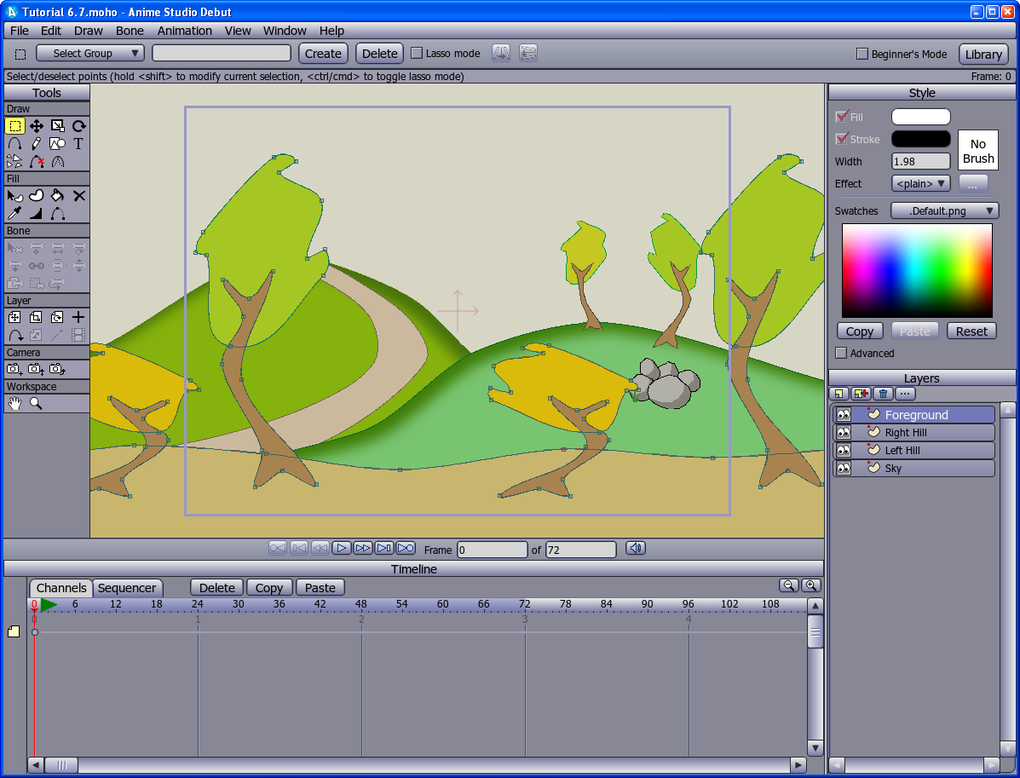Delete layer using trash can icon
Viewport: 1020px width, 778px height.
click(883, 394)
